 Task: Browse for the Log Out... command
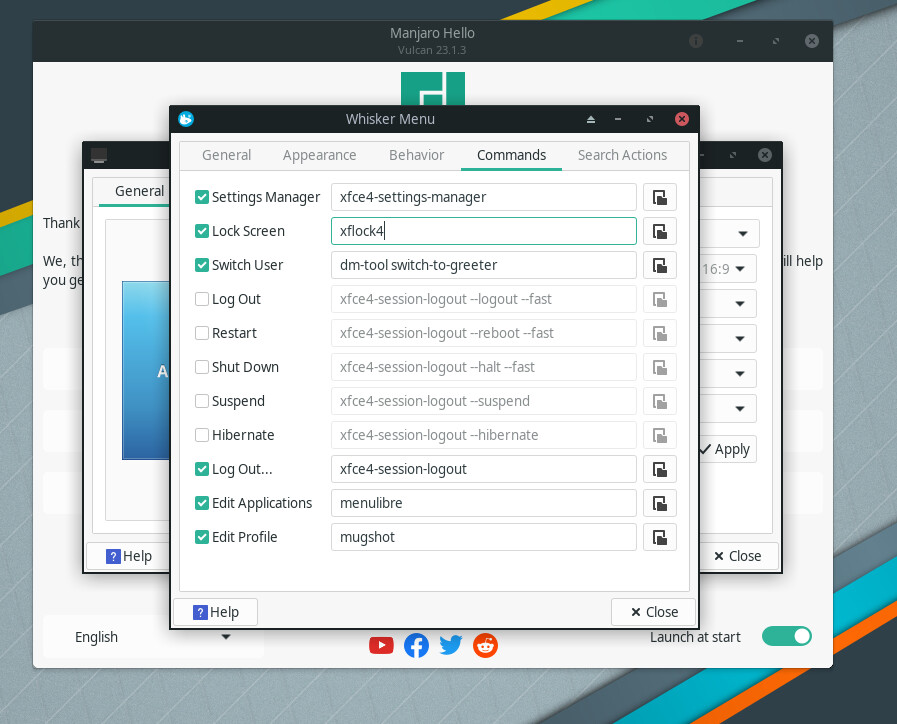coord(660,470)
